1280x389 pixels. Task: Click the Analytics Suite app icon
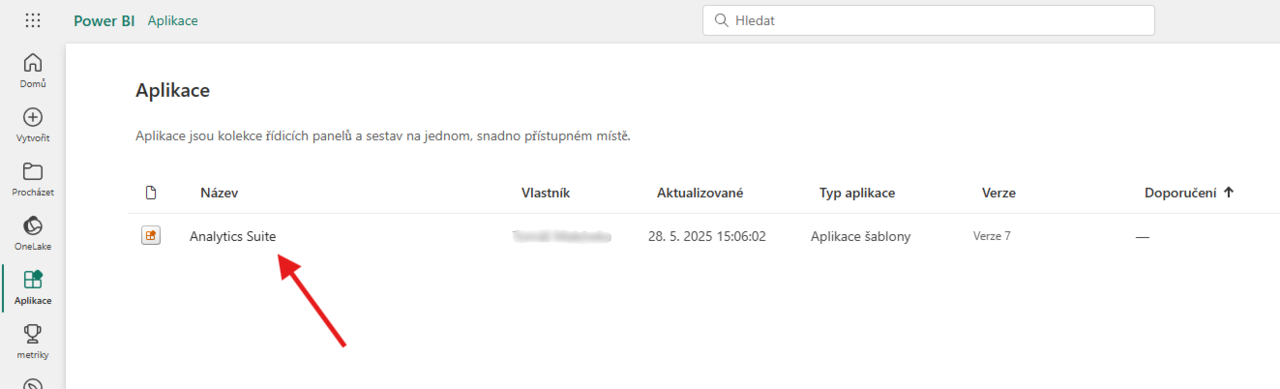(x=150, y=236)
